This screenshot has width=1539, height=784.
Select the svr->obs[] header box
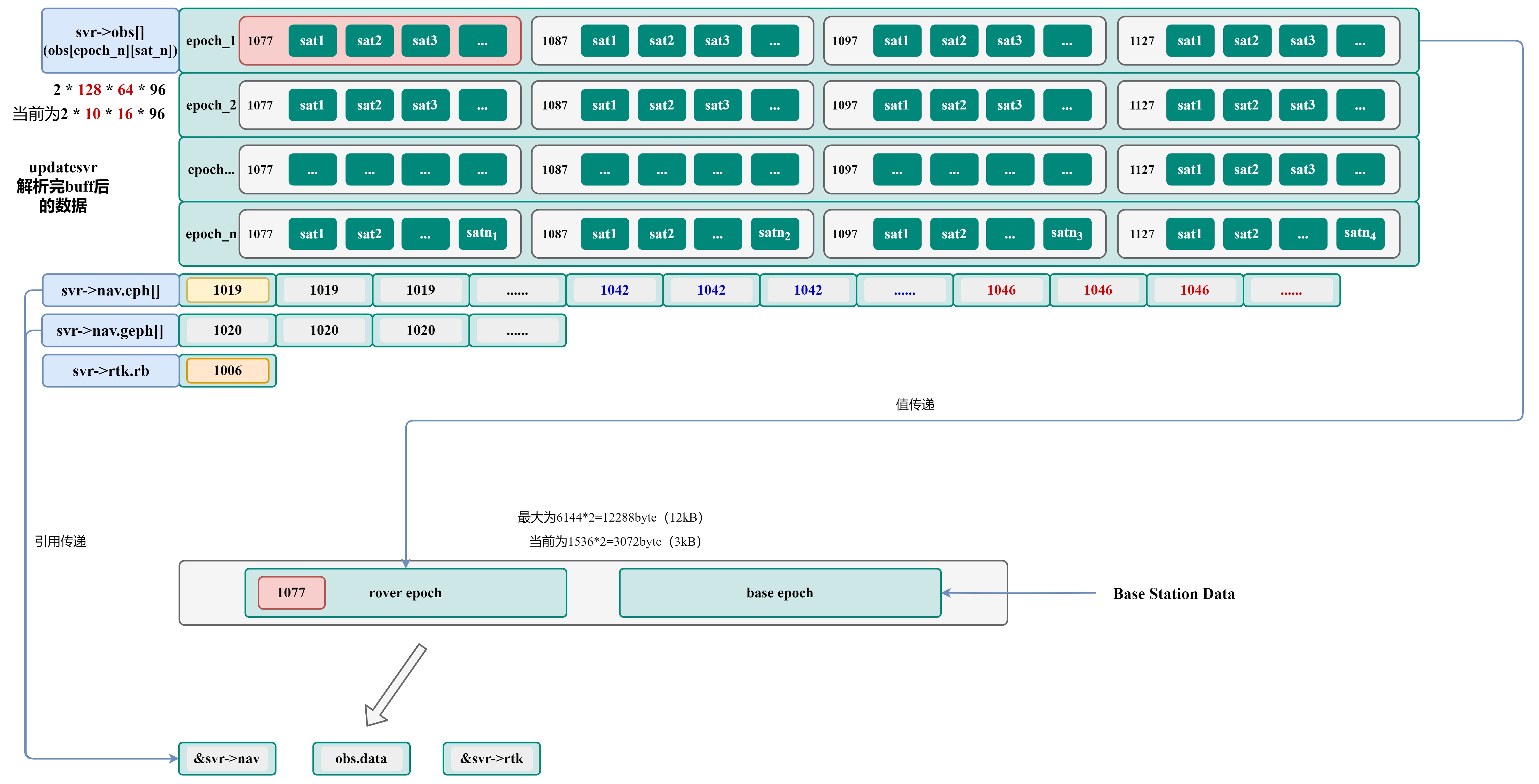tap(111, 41)
